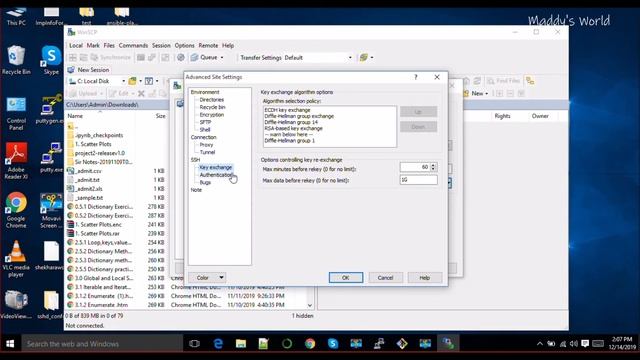Click the max data before rekey field

point(418,180)
